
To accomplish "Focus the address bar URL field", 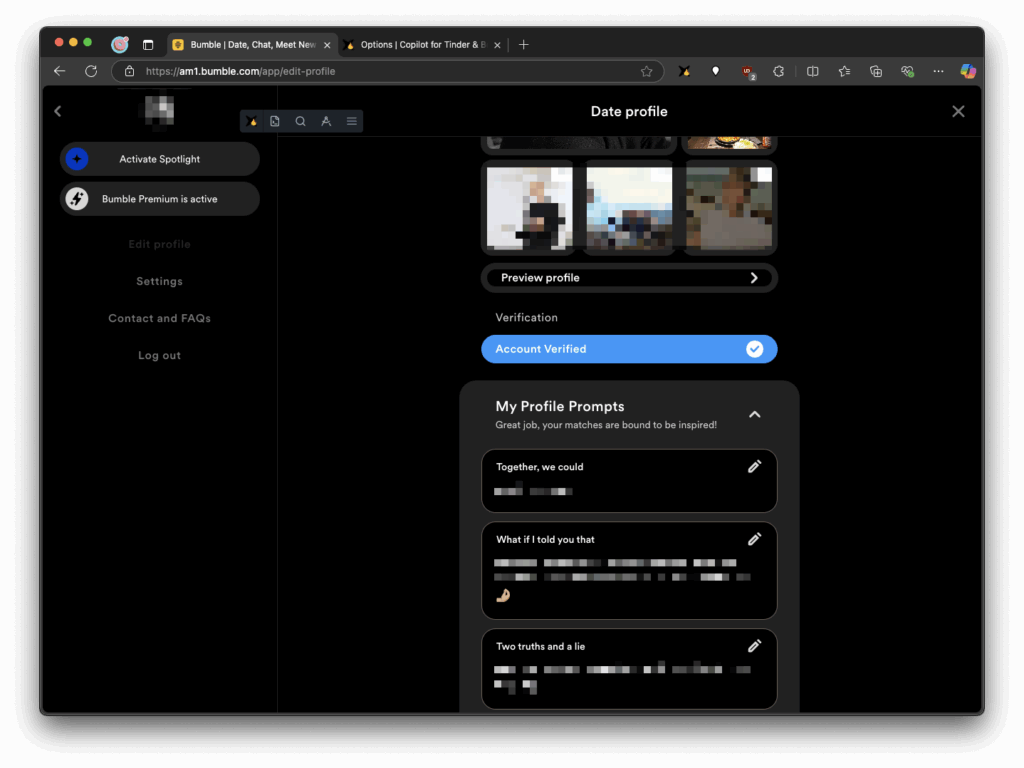I will tap(388, 71).
